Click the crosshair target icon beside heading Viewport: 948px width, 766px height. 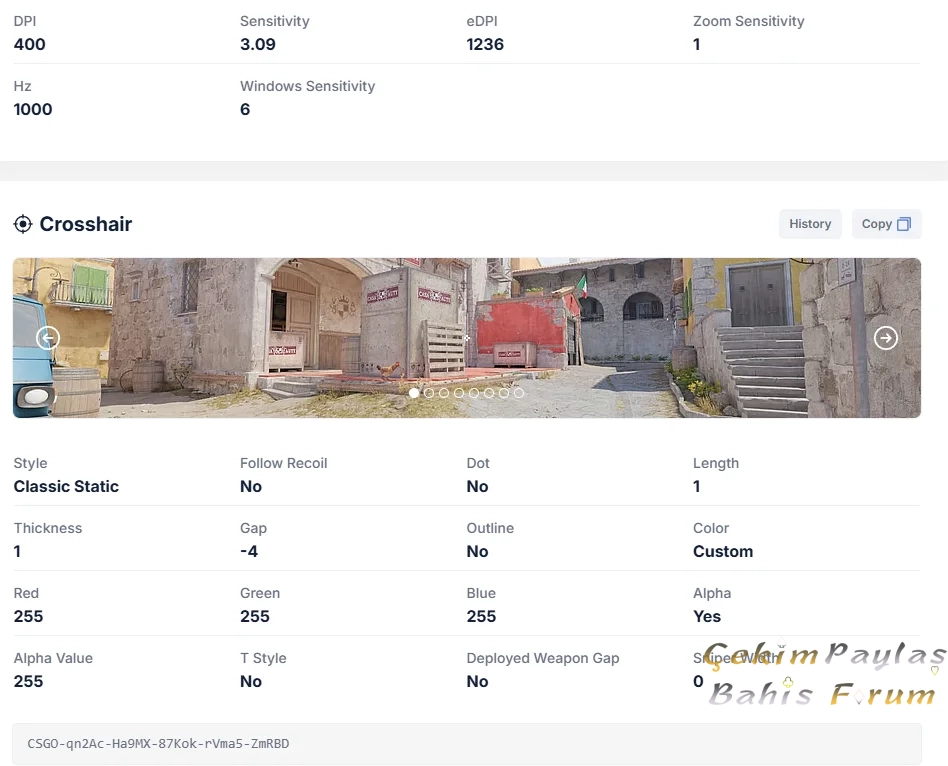pos(23,224)
